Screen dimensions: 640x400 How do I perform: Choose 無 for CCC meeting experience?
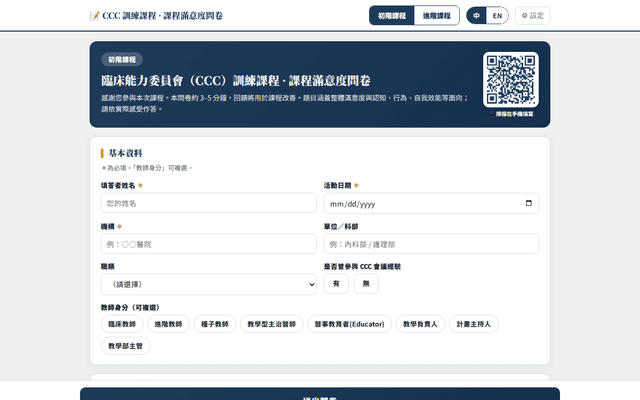[x=366, y=284]
